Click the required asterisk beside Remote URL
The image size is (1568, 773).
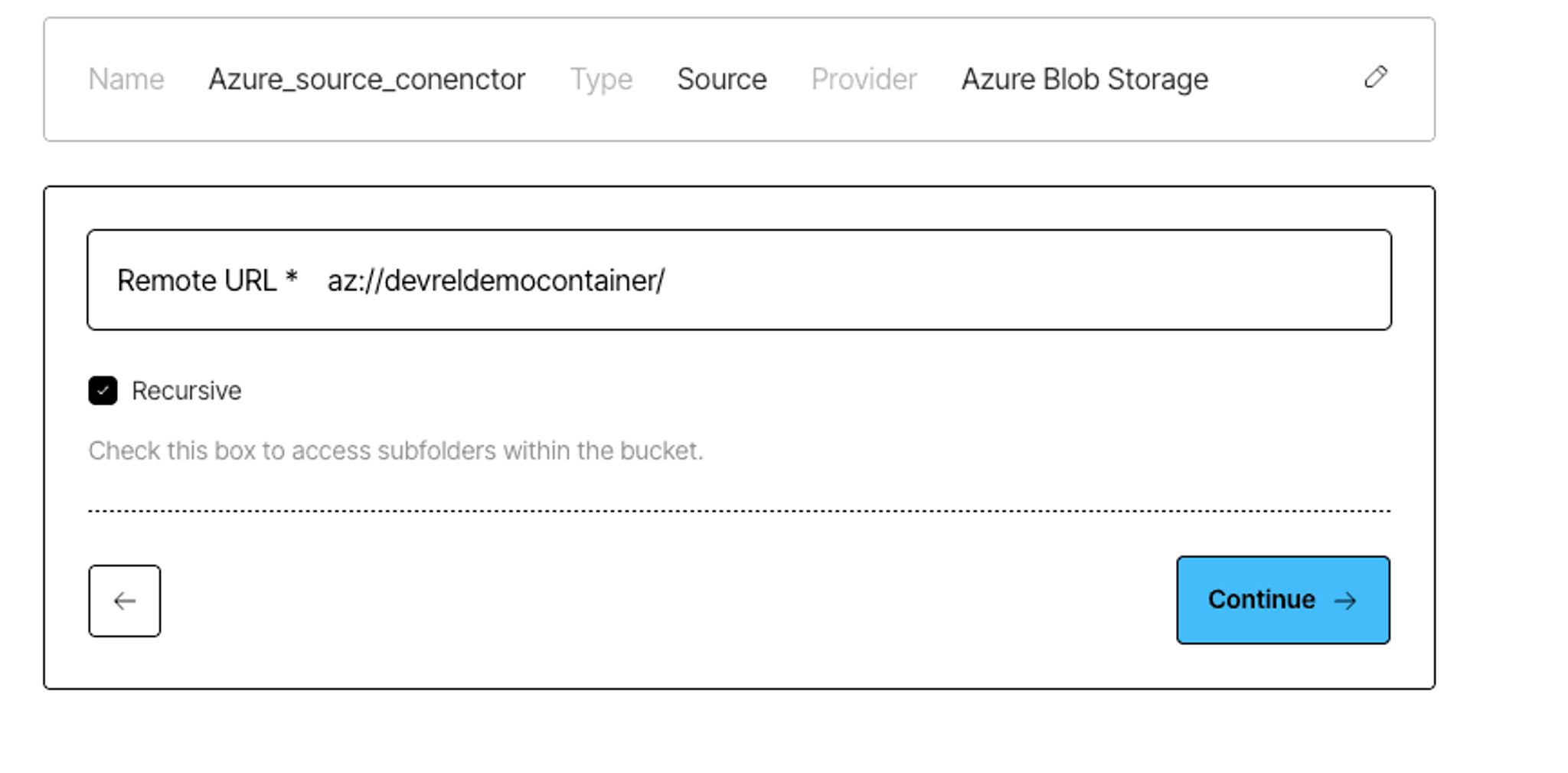pyautogui.click(x=292, y=276)
